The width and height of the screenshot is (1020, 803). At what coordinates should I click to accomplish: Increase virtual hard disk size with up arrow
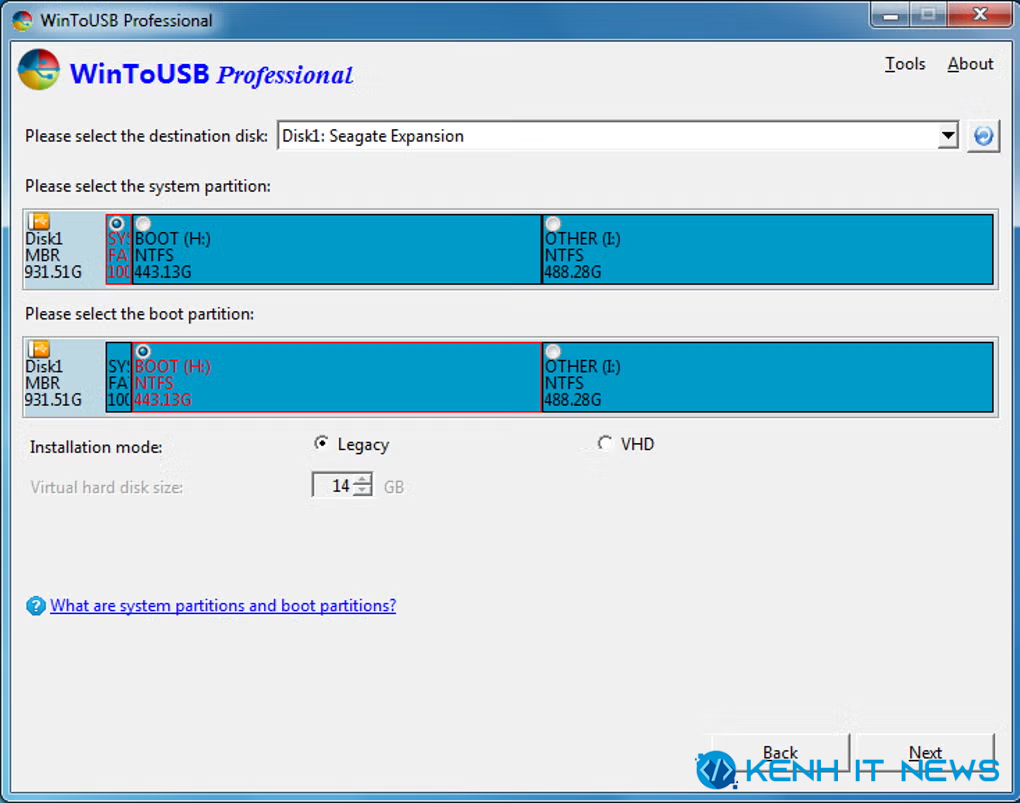tap(363, 480)
